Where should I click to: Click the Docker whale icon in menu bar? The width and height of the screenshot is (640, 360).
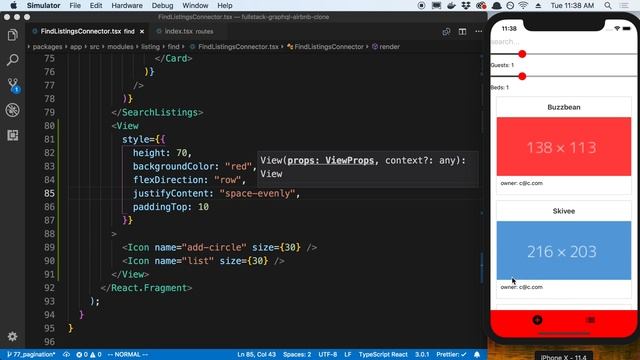pyautogui.click(x=451, y=6)
